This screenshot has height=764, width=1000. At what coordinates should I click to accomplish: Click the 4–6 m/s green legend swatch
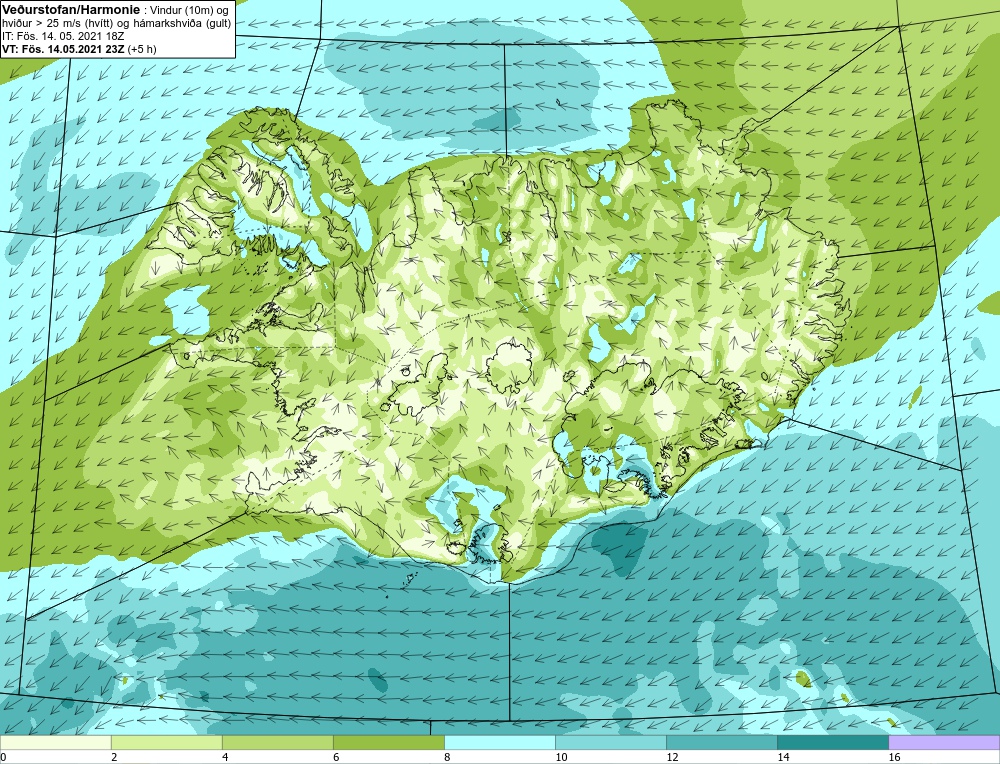coord(277,742)
